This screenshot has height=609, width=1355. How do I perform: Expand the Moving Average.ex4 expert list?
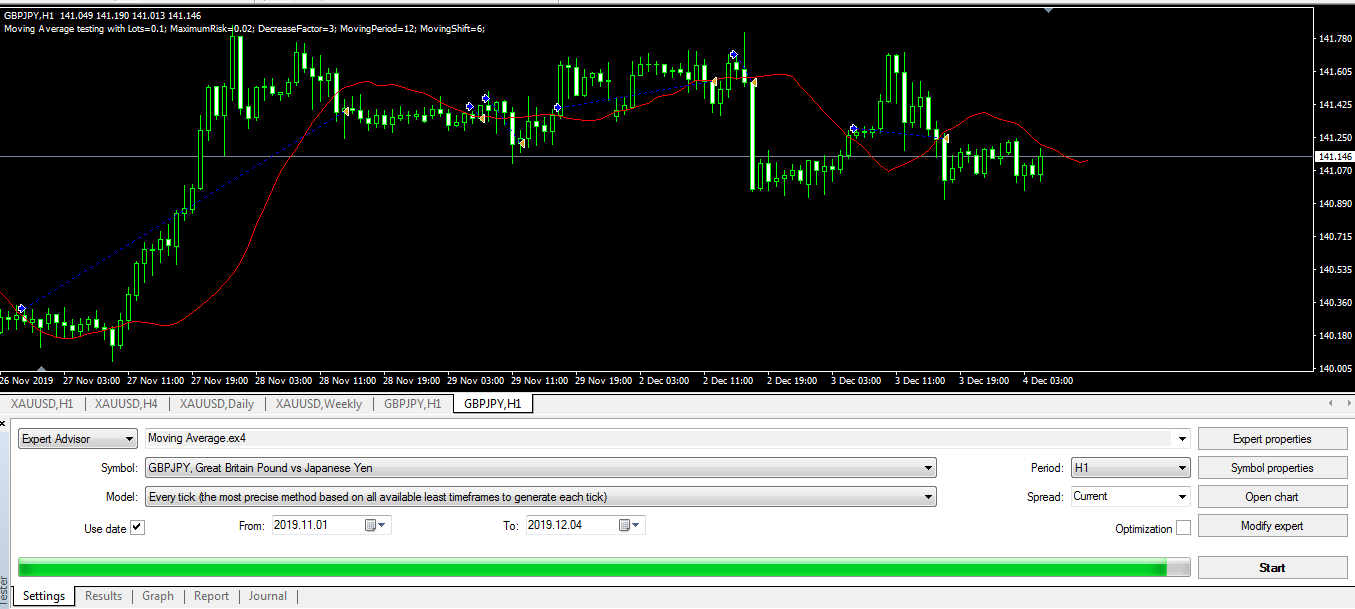(x=1182, y=438)
